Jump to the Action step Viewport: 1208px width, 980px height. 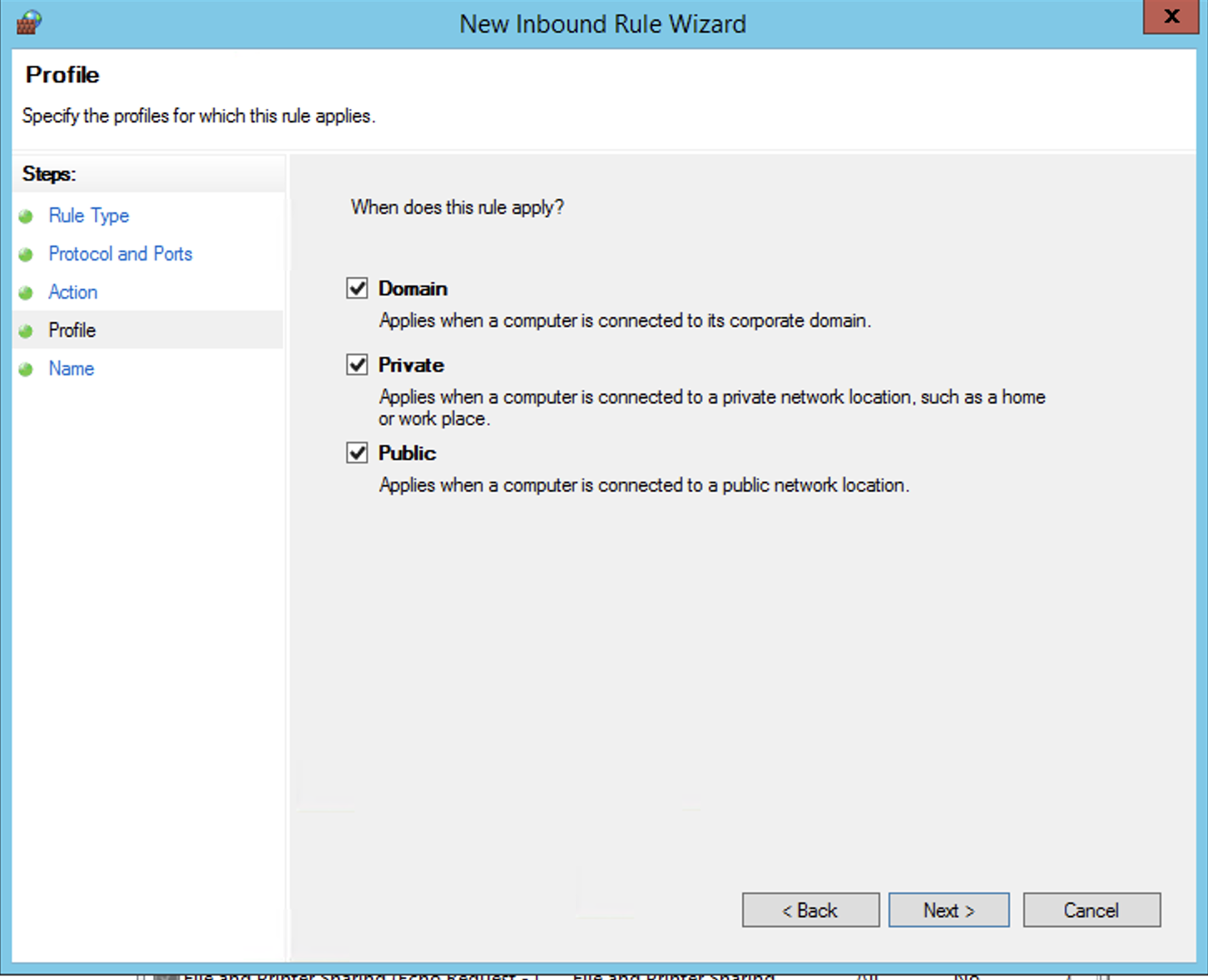point(73,292)
